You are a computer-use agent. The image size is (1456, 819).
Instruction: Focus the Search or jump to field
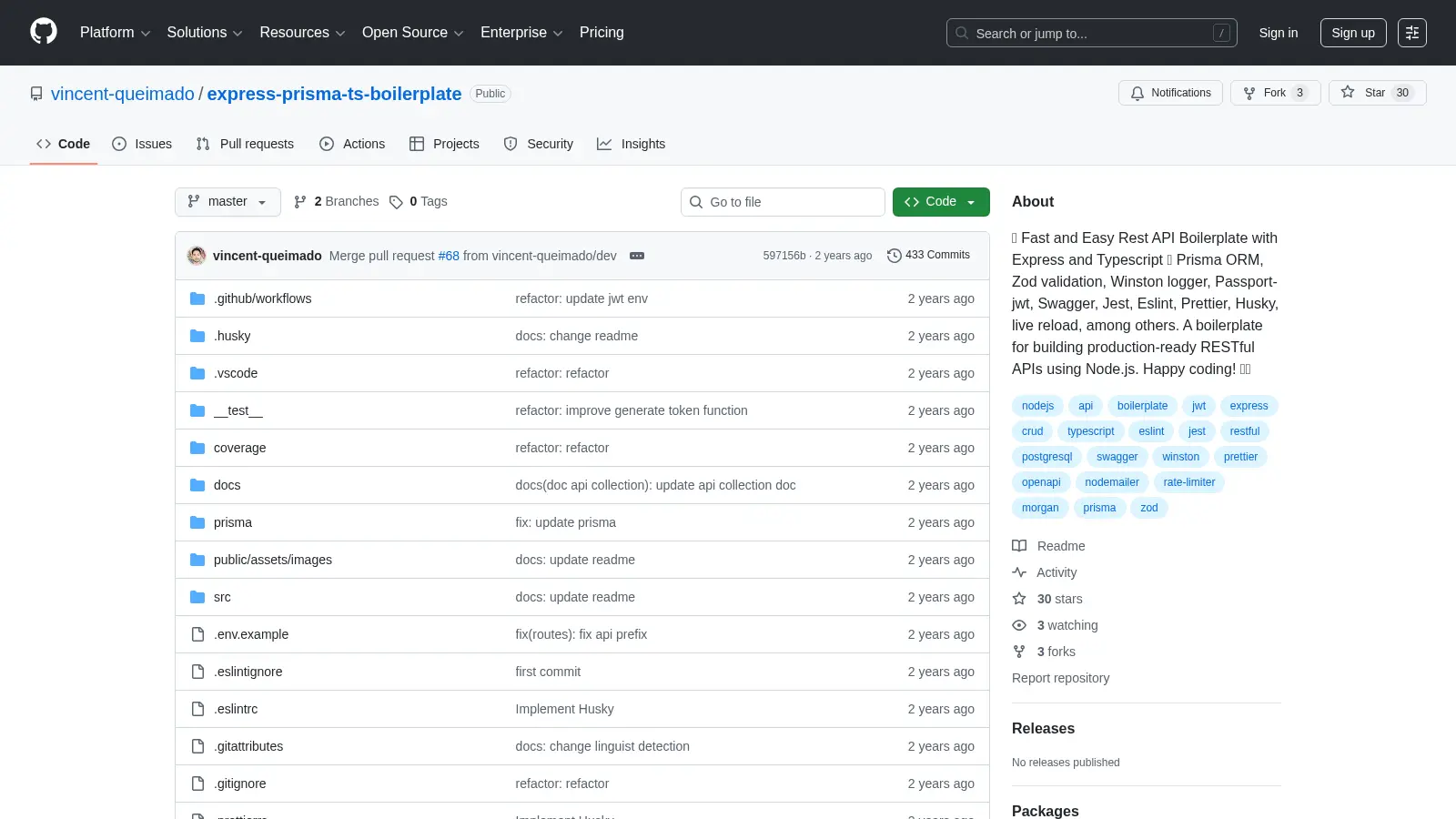(x=1091, y=33)
